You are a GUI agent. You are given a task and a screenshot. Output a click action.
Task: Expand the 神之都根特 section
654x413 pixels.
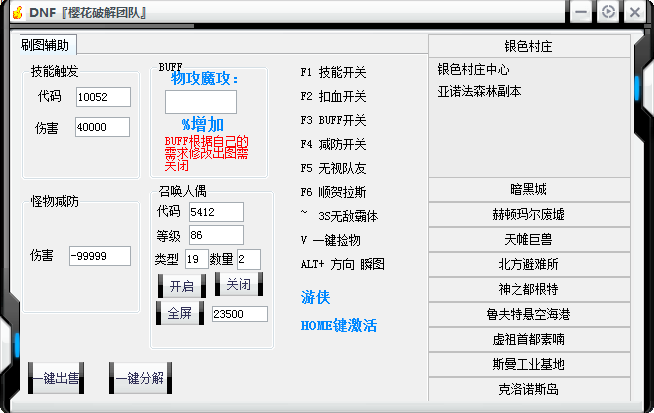click(x=529, y=290)
